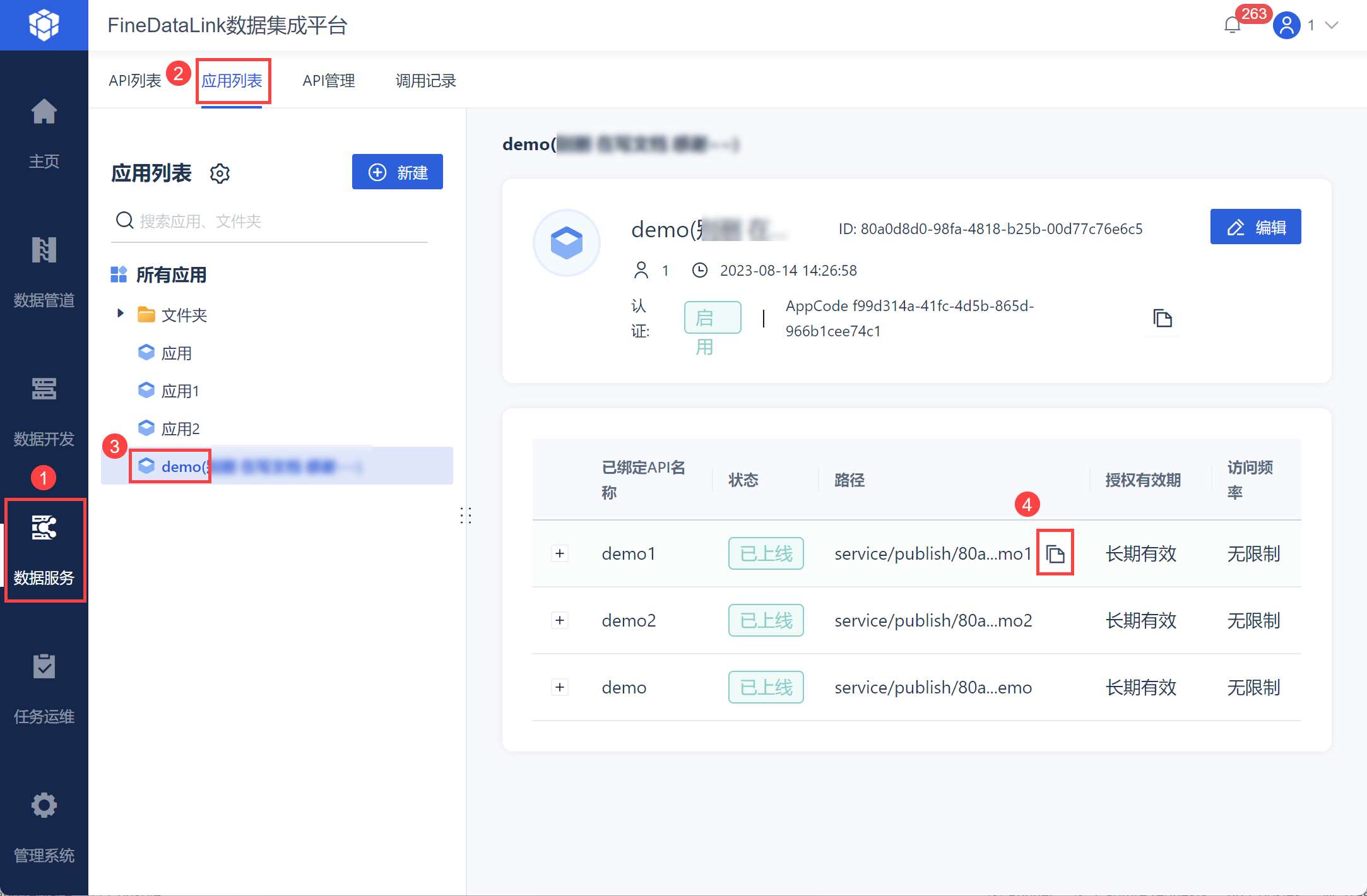Switch to the 应用列表 tab
1367x896 pixels.
[x=232, y=81]
